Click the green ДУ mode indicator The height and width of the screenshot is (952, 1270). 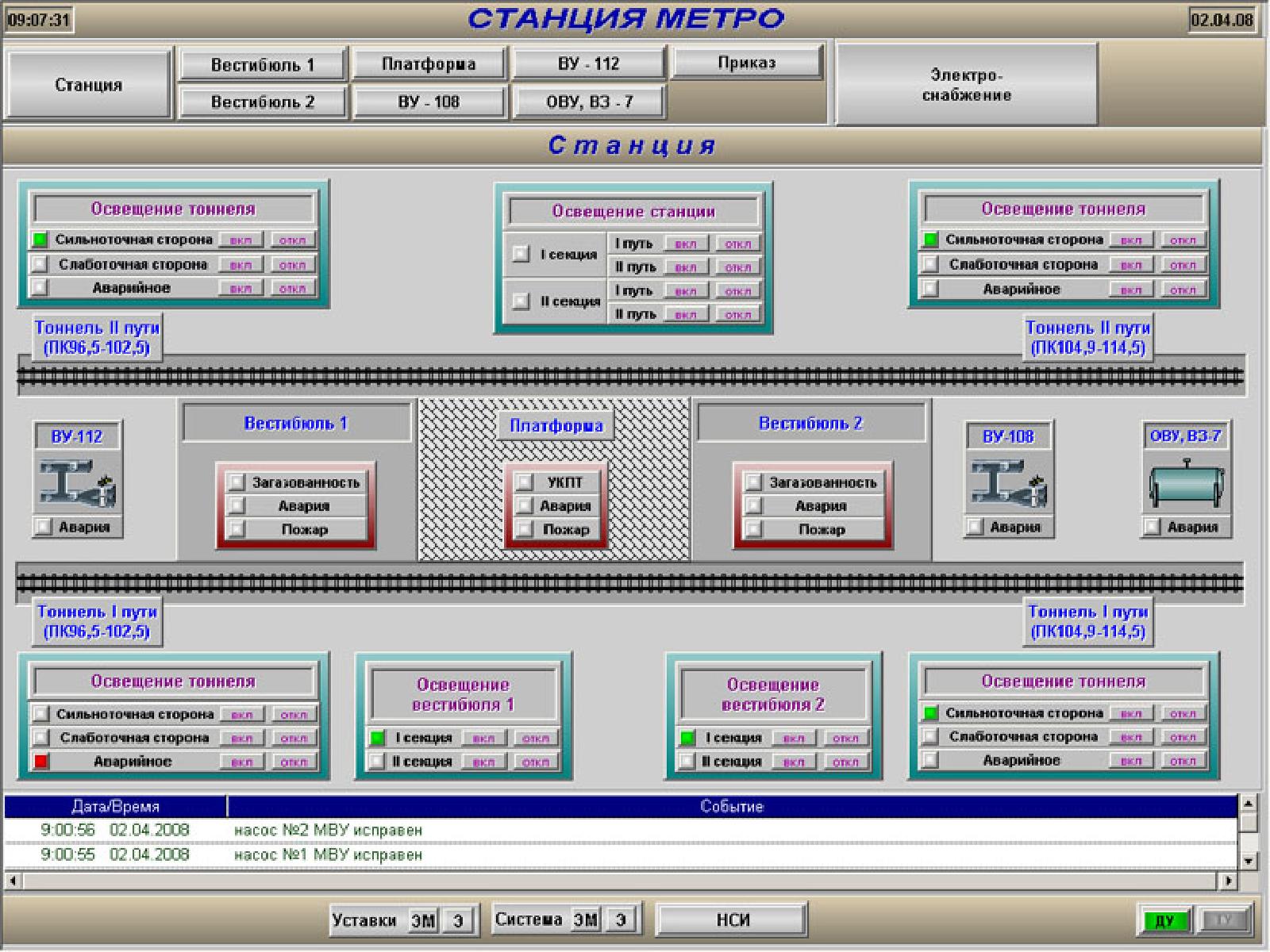1164,920
